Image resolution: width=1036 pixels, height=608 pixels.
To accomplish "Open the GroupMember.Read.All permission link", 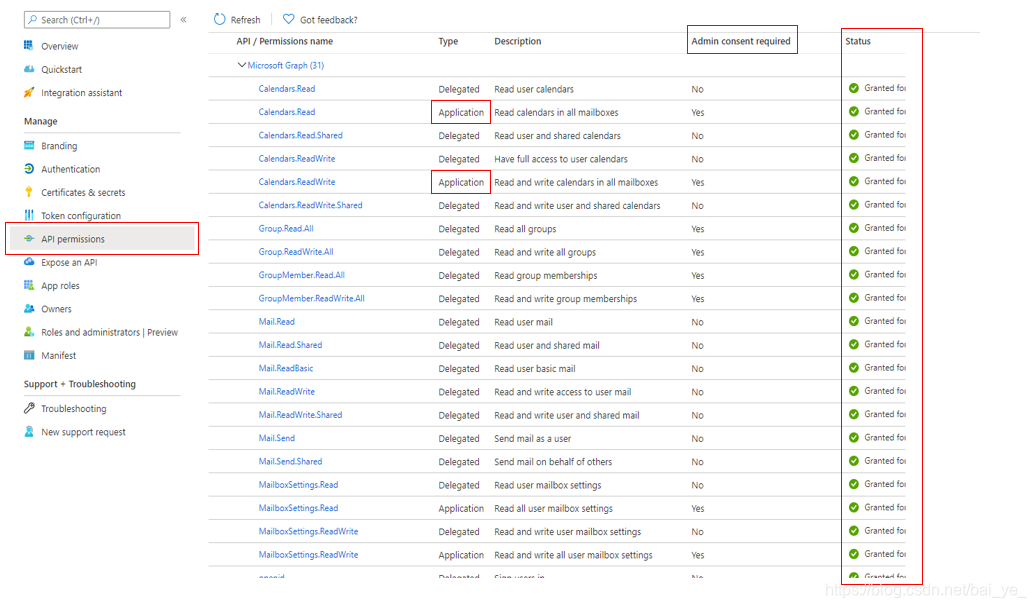I will (x=301, y=275).
